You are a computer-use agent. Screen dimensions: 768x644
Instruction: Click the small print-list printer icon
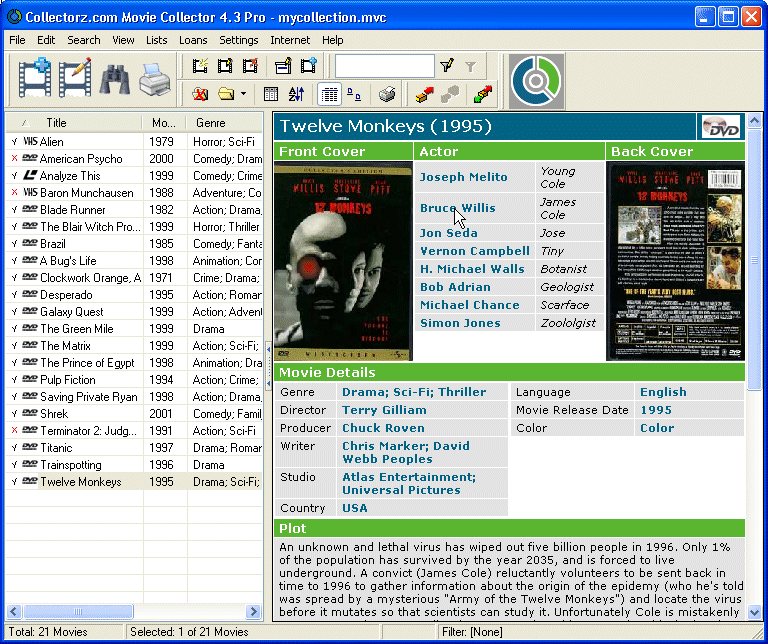[x=387, y=94]
